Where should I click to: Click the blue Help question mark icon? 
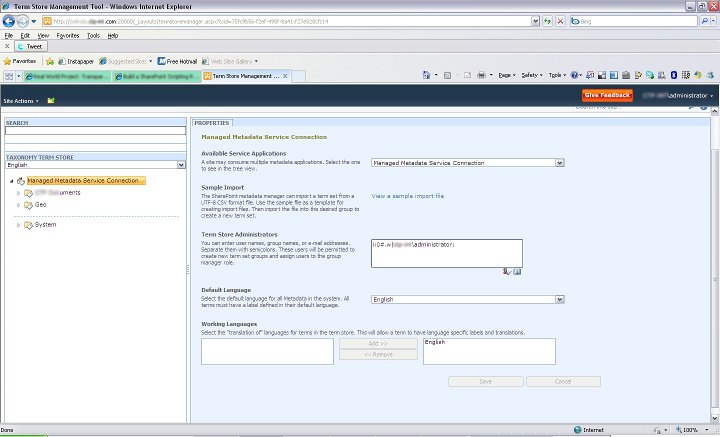click(574, 75)
